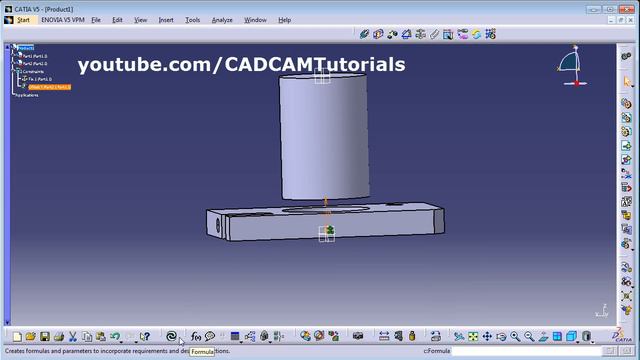640x360 pixels.
Task: Click the What's This help icon
Action: click(x=145, y=336)
